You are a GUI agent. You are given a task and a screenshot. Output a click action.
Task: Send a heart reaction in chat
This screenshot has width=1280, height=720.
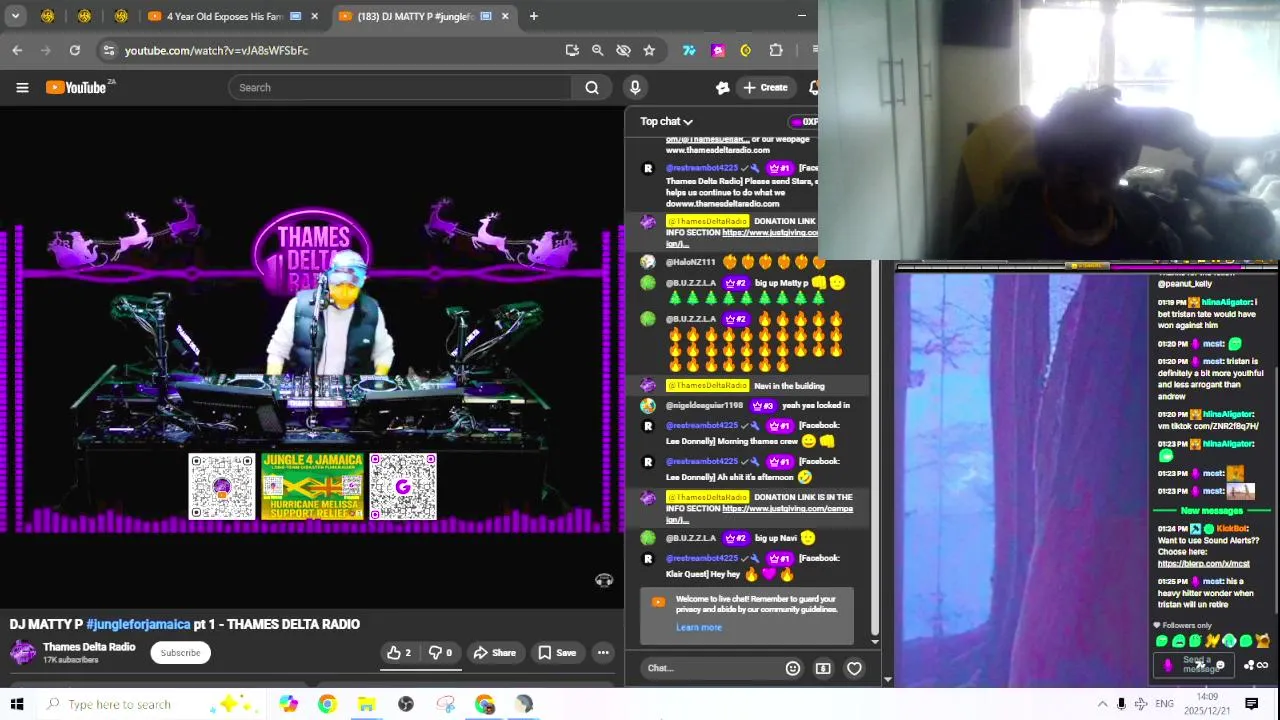click(854, 668)
